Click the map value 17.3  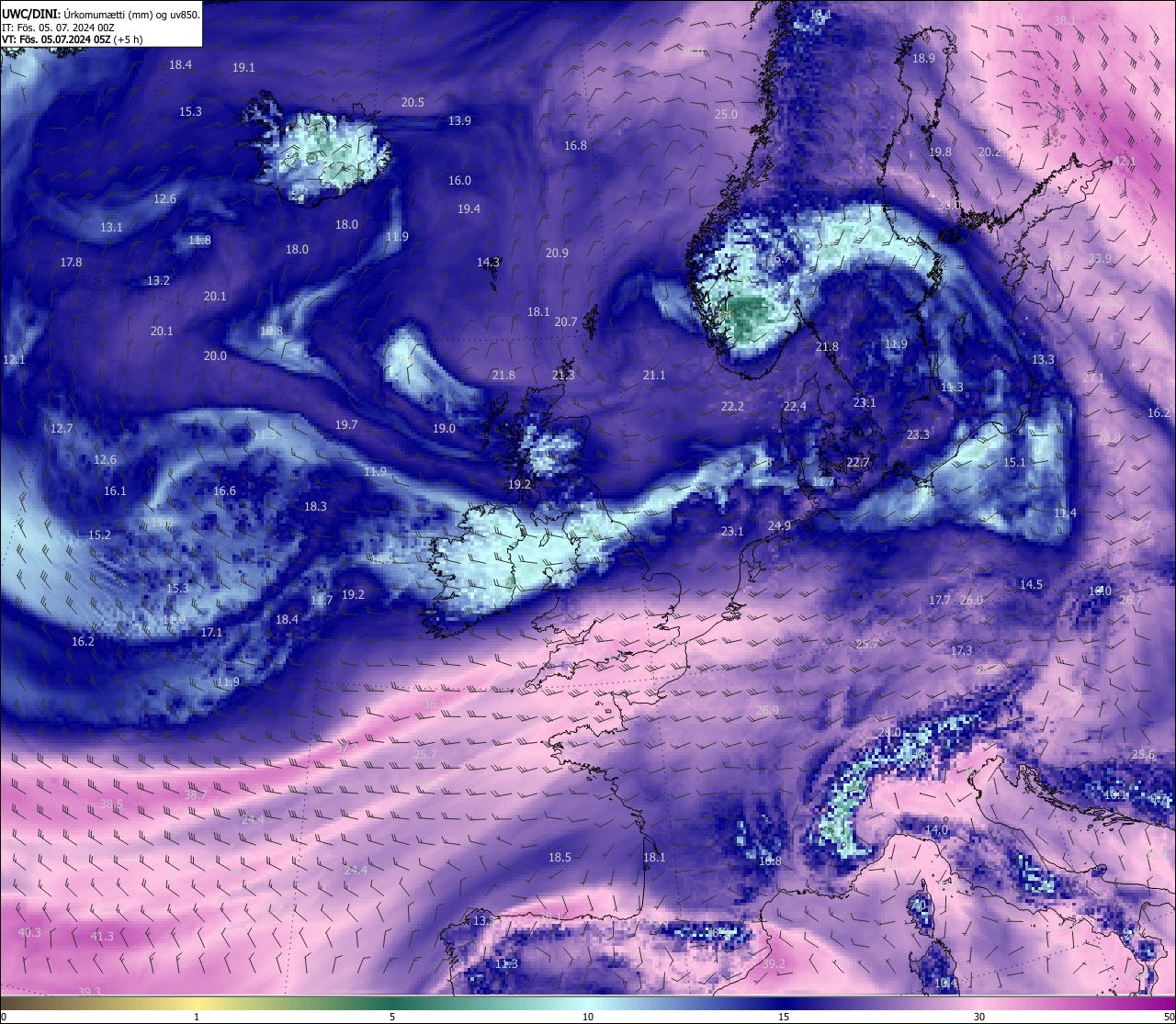pos(961,650)
